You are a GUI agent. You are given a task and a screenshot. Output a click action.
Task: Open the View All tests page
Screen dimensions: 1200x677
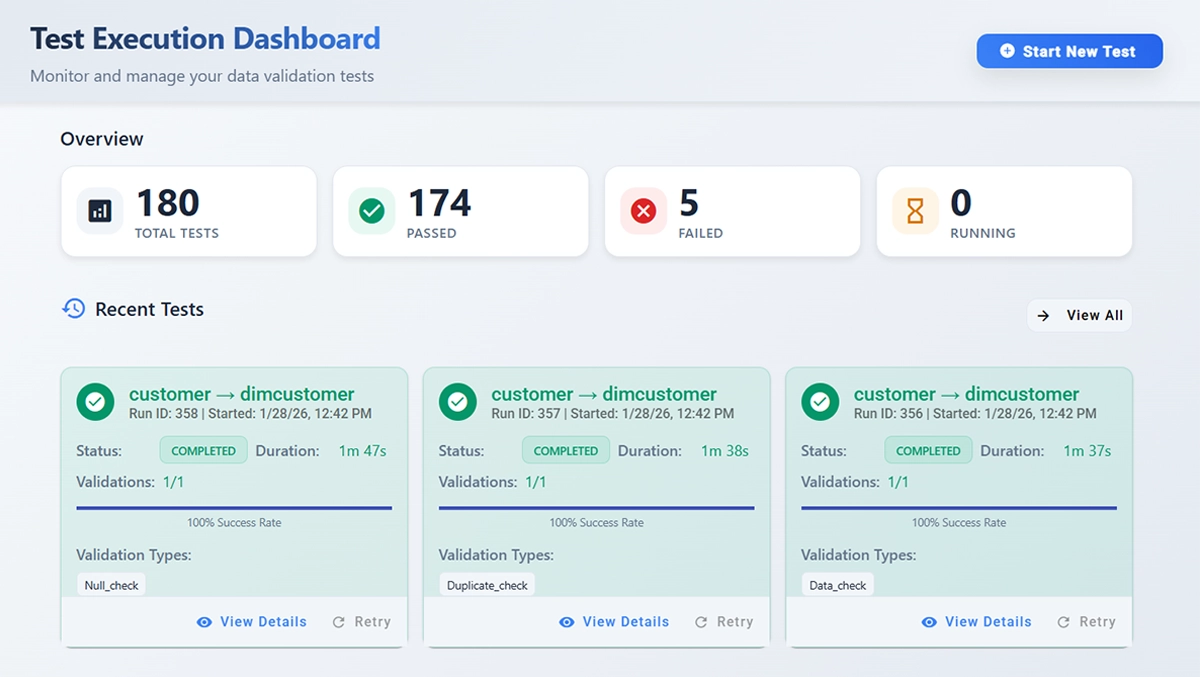coord(1079,315)
